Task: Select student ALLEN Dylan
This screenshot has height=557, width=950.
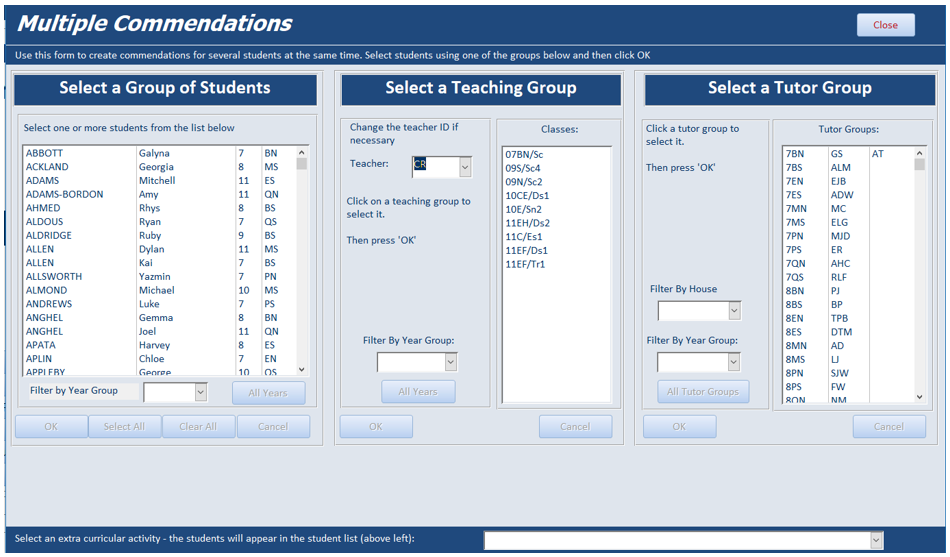Action: coord(159,249)
